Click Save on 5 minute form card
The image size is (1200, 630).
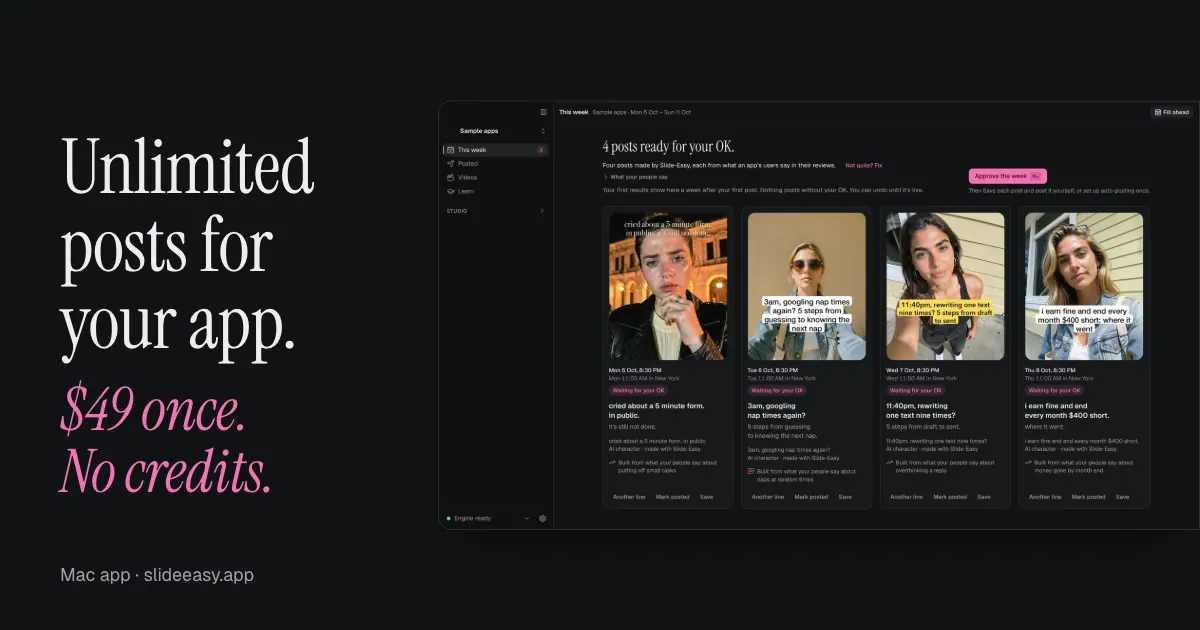pos(706,497)
